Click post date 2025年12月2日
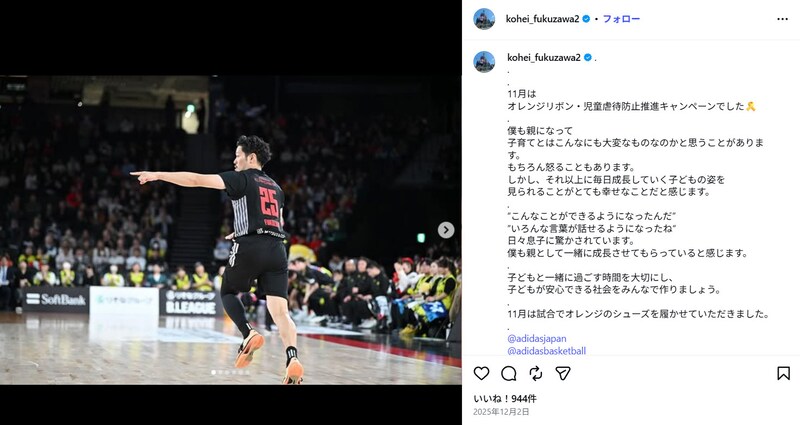 pos(501,412)
